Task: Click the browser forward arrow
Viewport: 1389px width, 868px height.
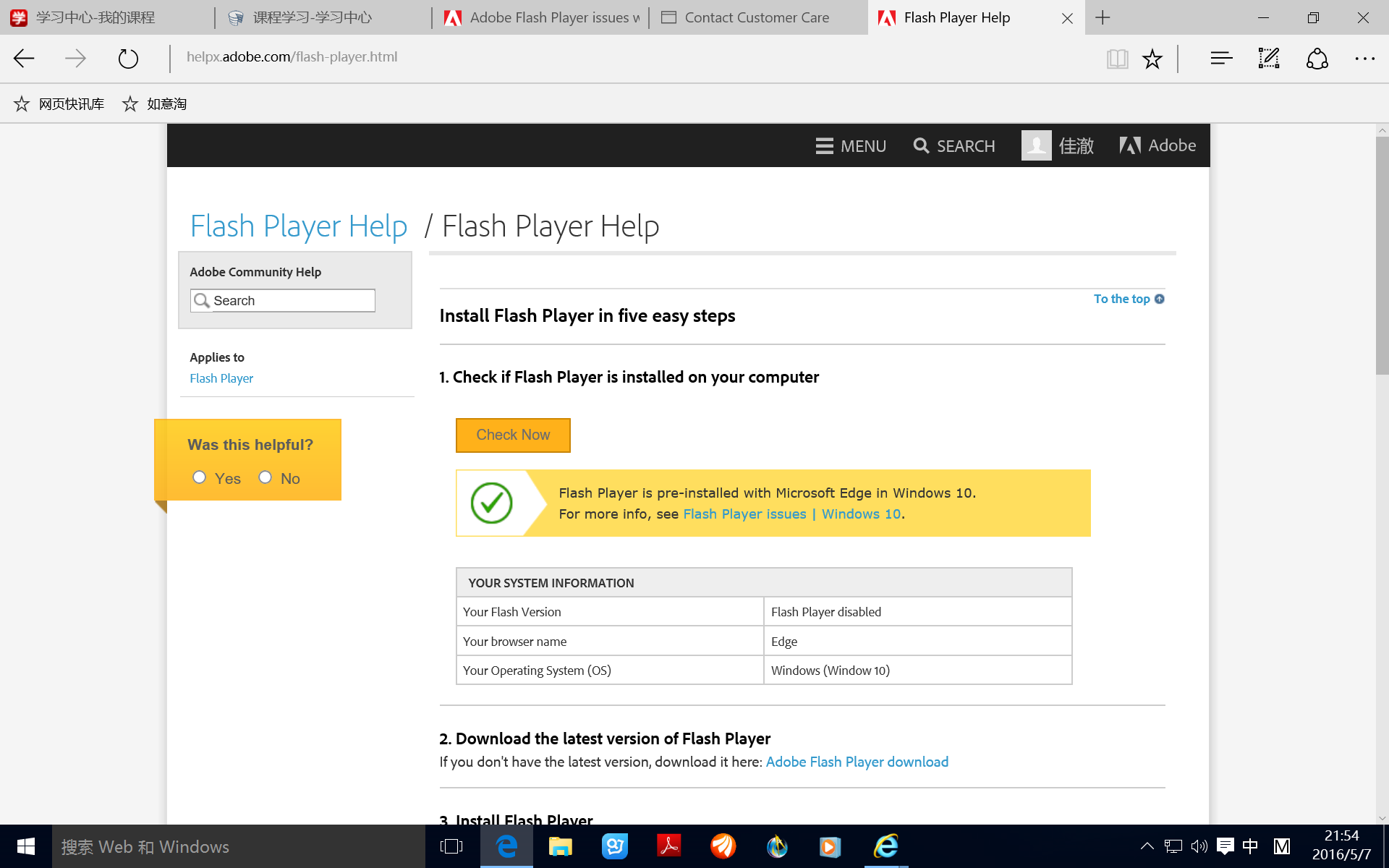Action: coord(75,58)
